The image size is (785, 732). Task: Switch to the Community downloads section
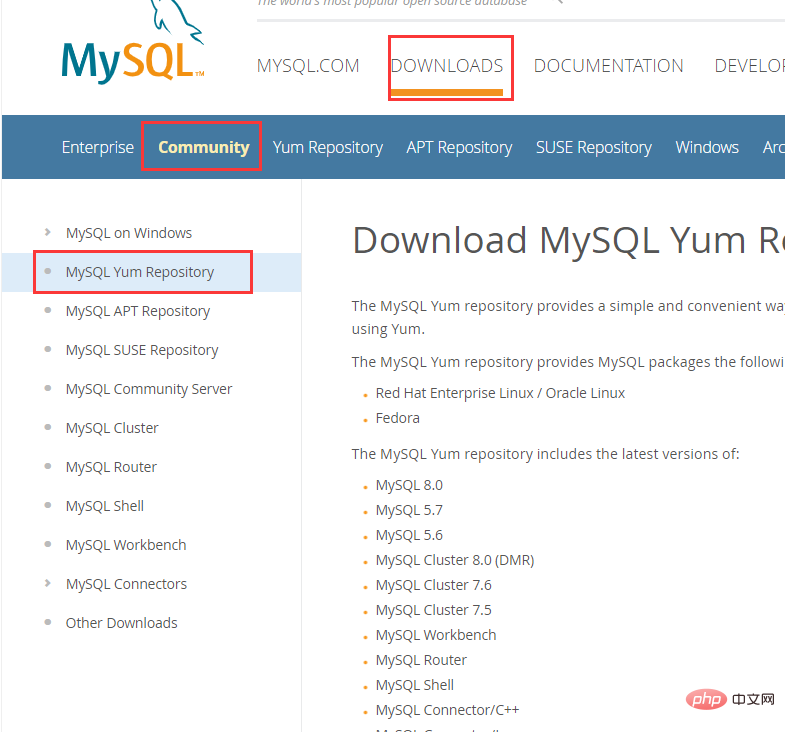pyautogui.click(x=204, y=147)
